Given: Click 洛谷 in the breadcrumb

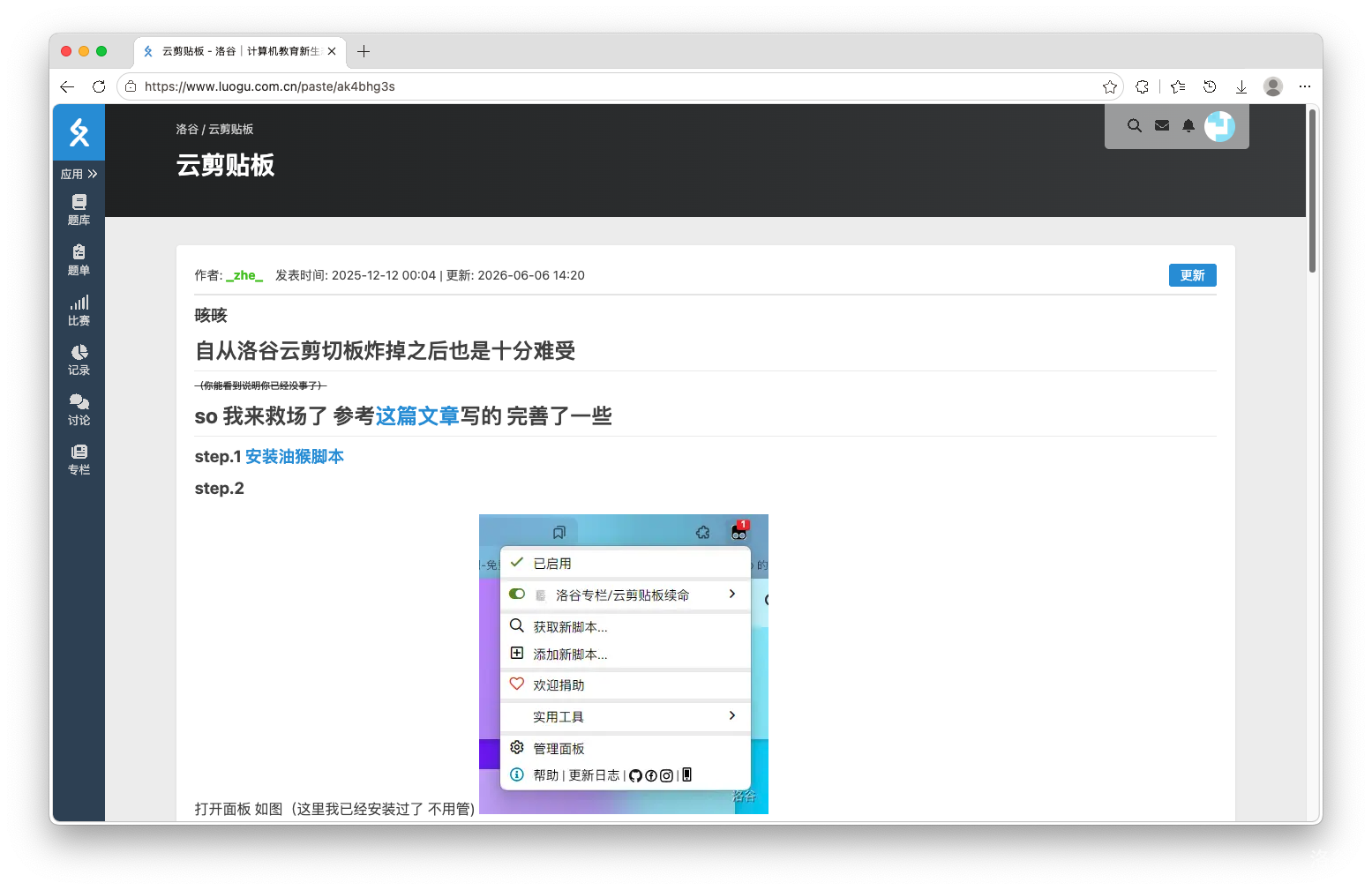Looking at the screenshot, I should (187, 129).
